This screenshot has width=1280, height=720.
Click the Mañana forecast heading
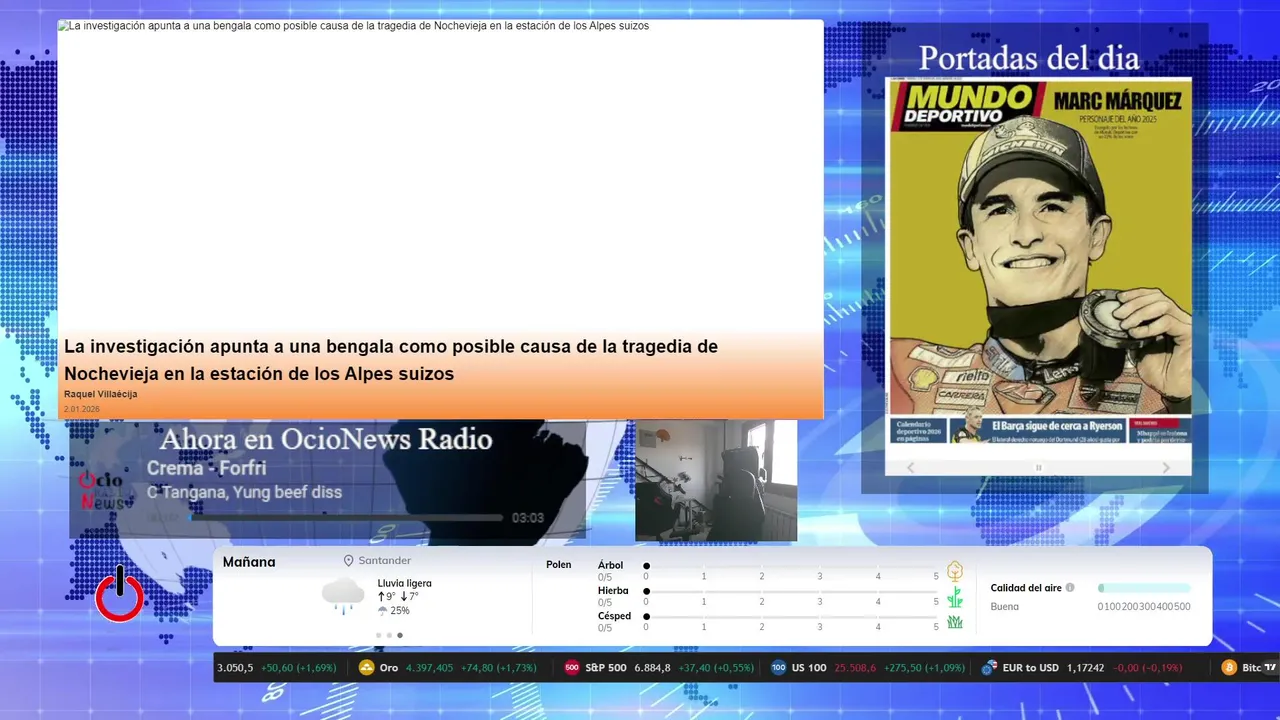point(249,562)
